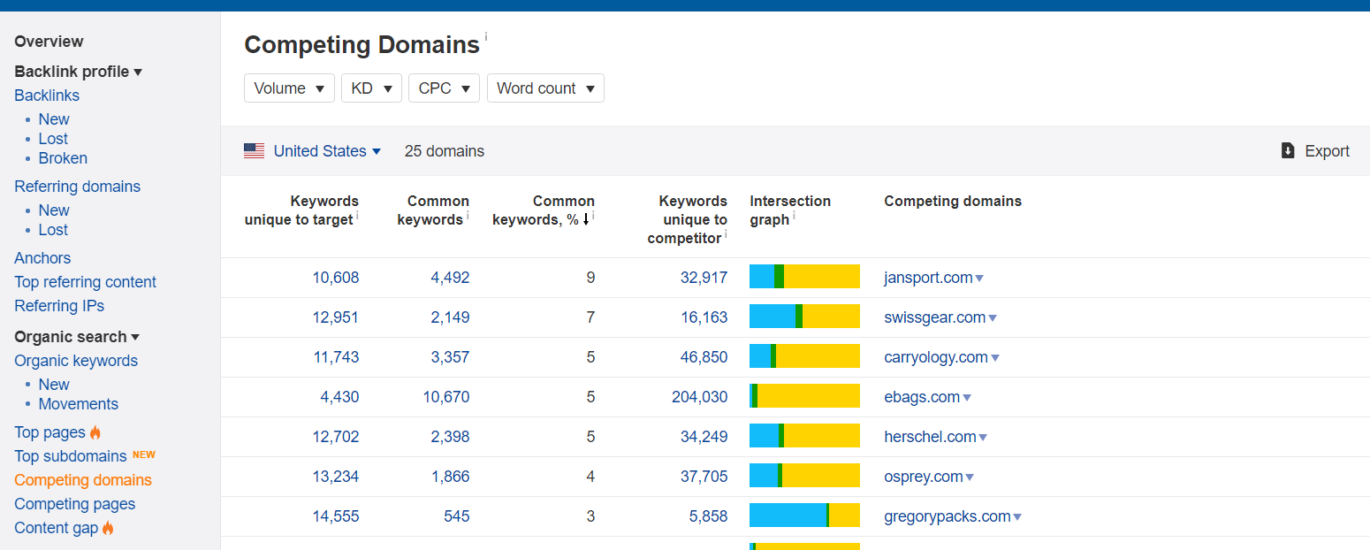This screenshot has height=550, width=1370.
Task: Click flame icon next to Top pages
Action: (x=96, y=433)
